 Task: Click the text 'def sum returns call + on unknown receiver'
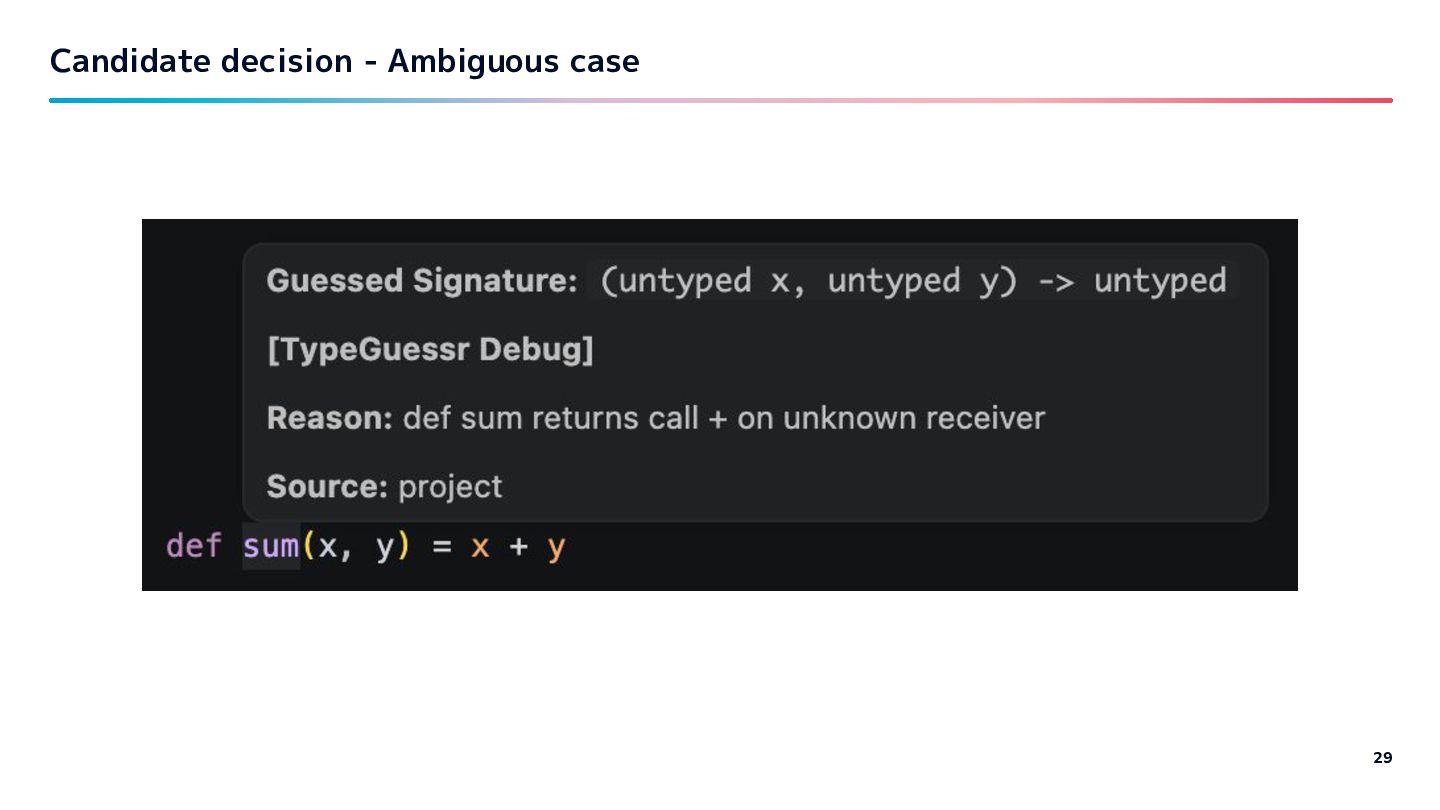coord(723,418)
